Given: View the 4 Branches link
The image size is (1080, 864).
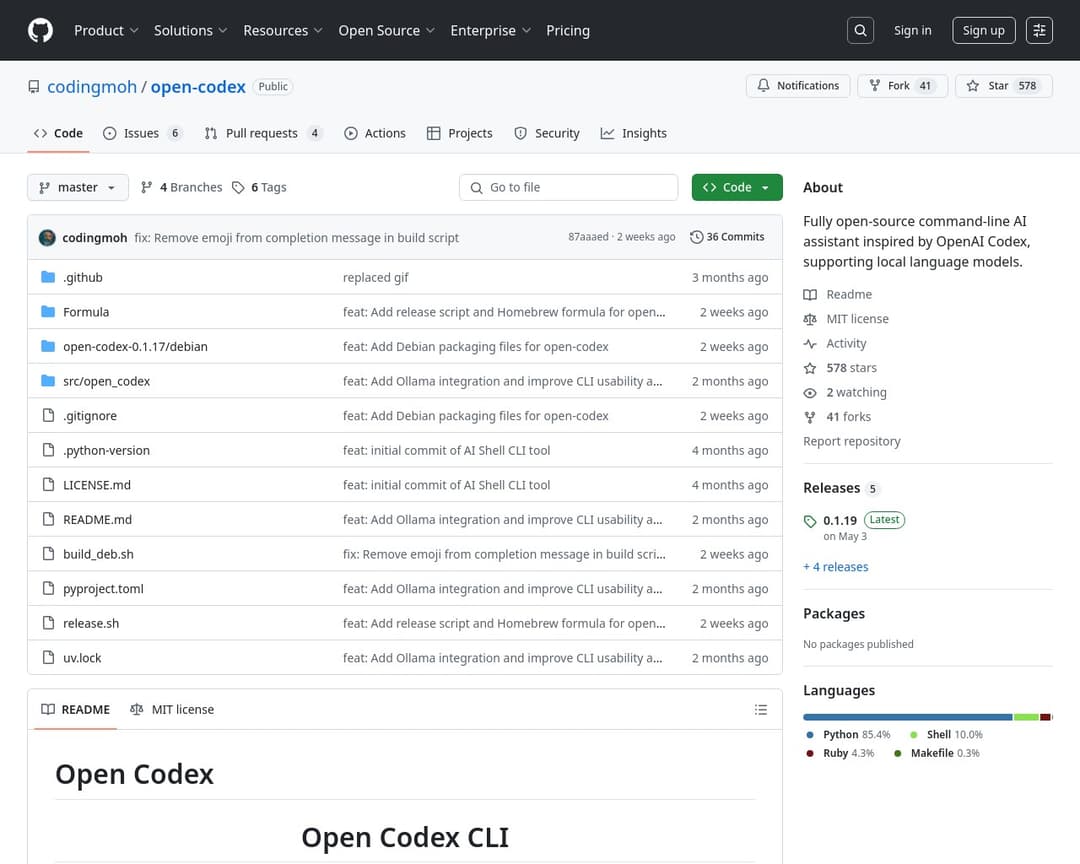Looking at the screenshot, I should click(x=181, y=187).
